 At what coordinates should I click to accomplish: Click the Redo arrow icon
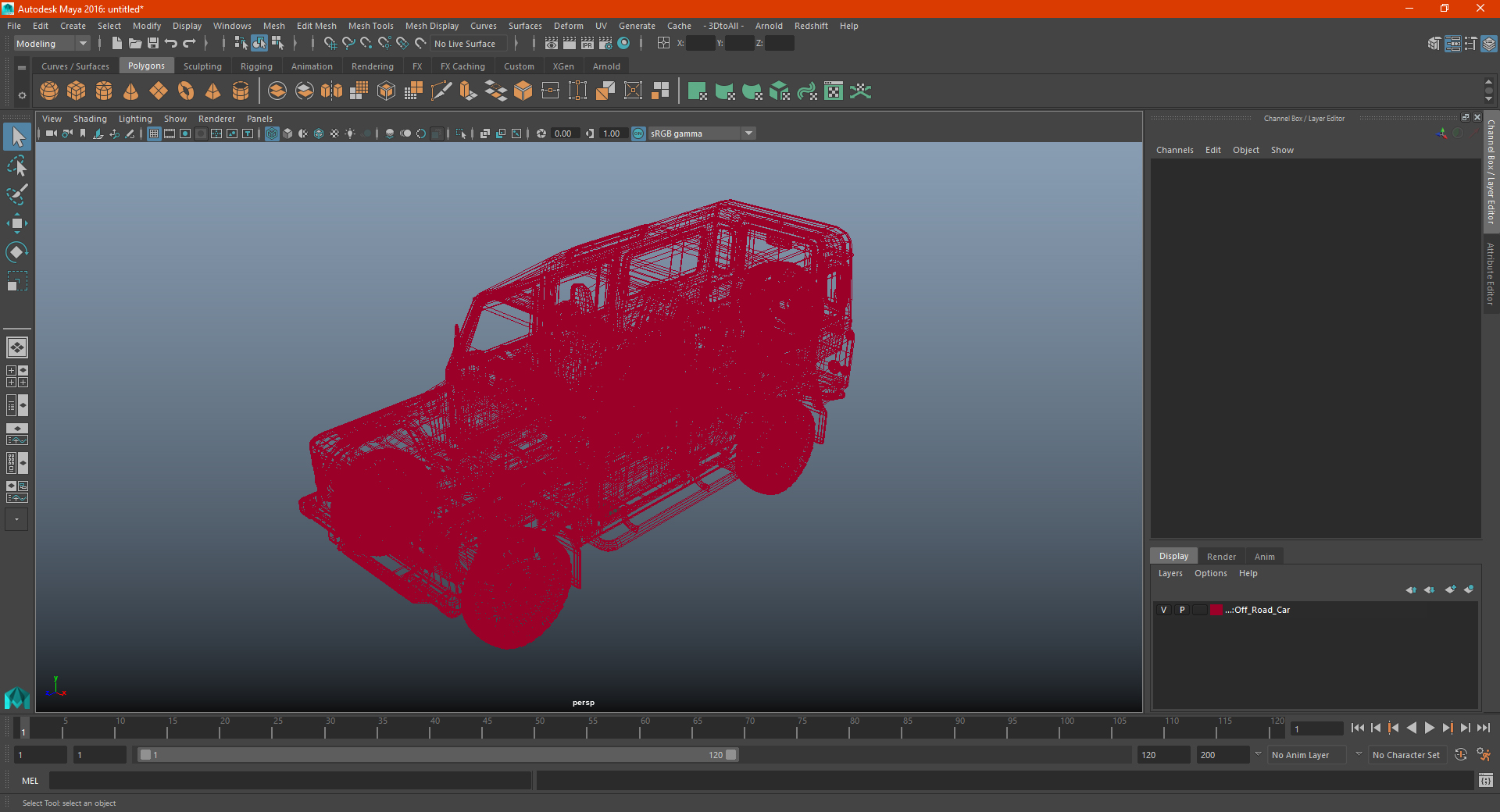point(189,44)
